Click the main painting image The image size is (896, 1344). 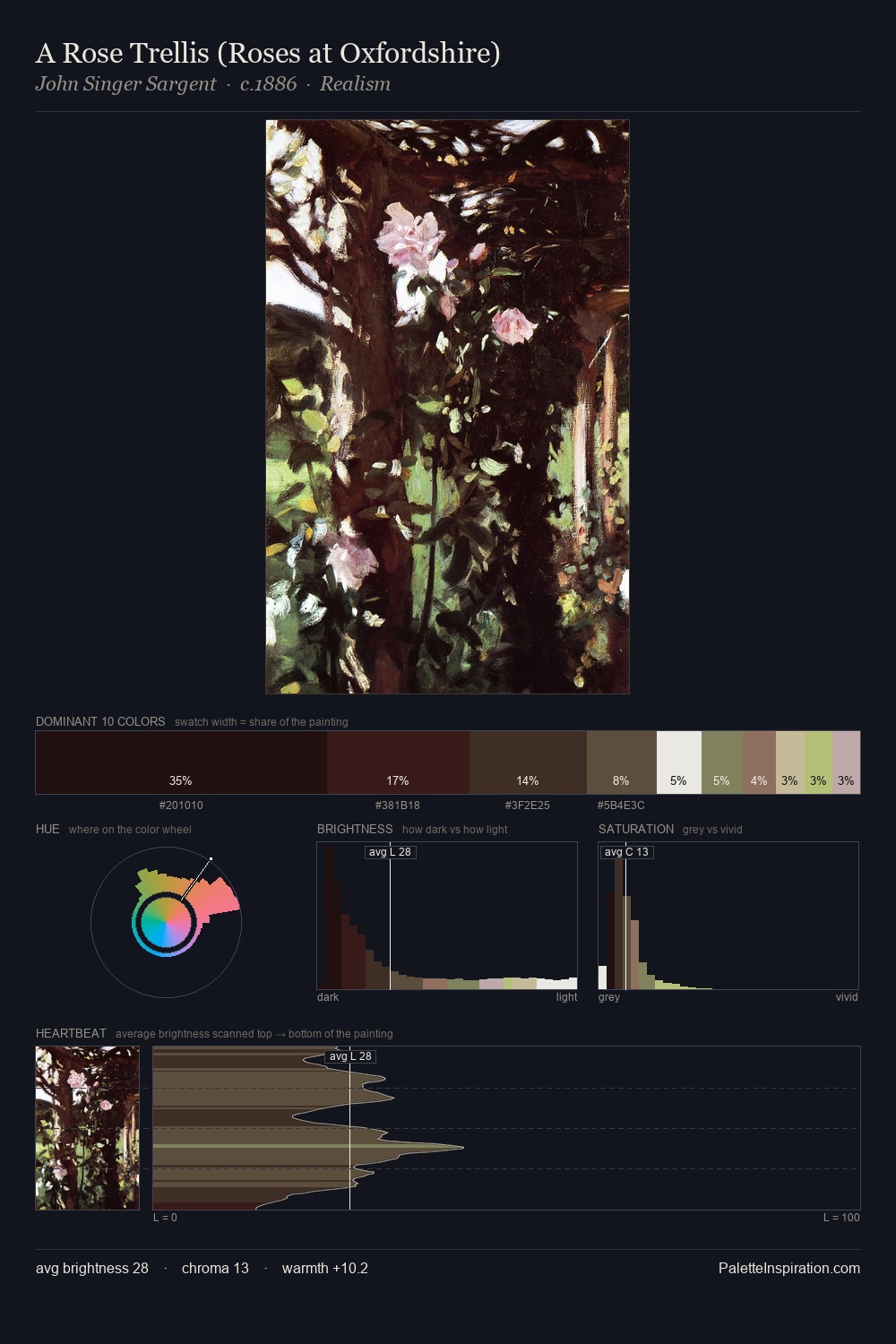447,407
